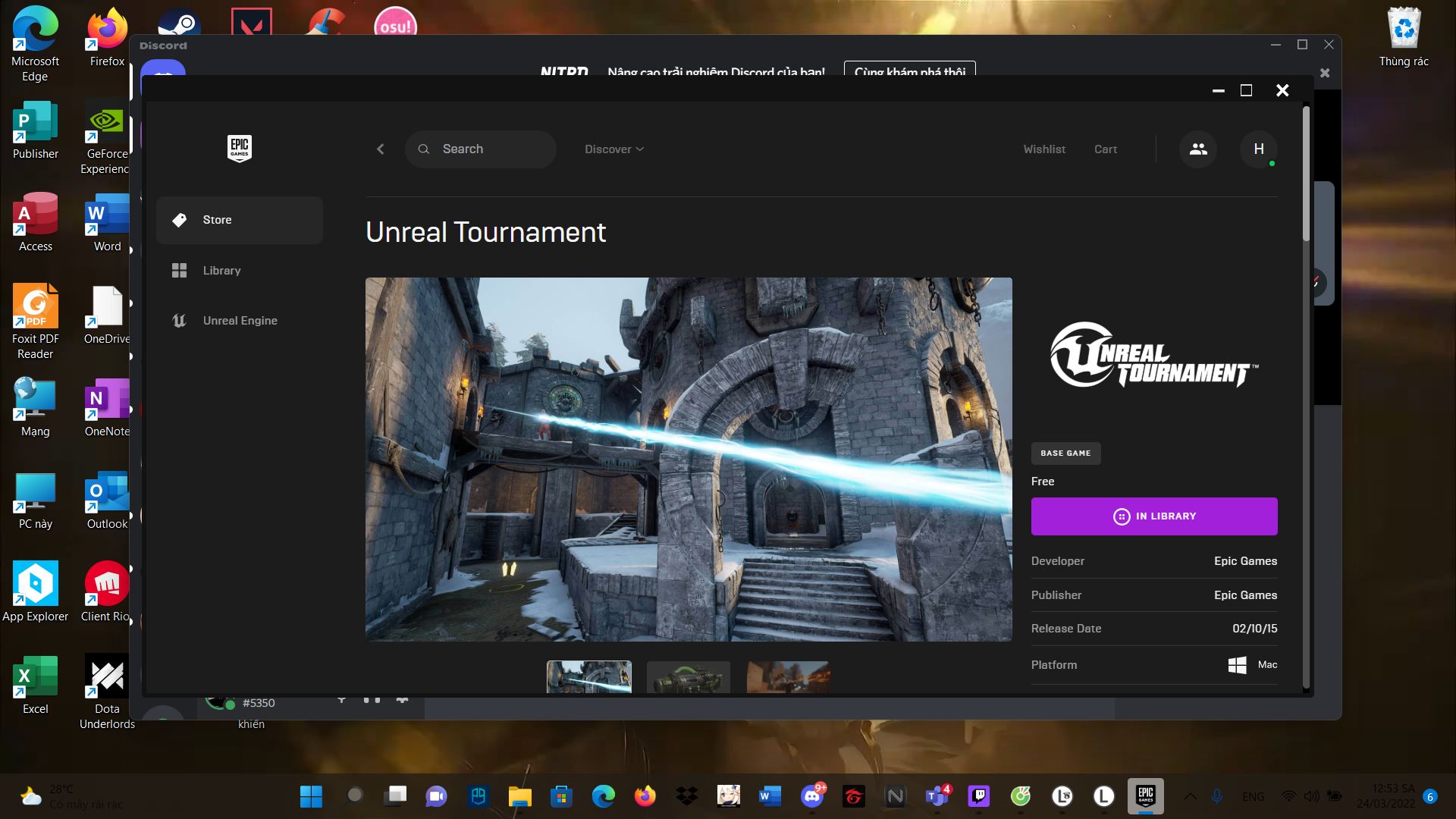Click the Windows platform icon

(1237, 665)
